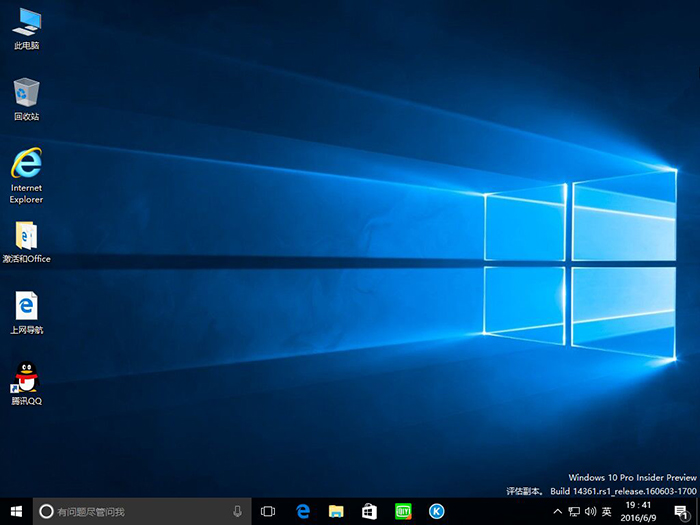Open the volume speaker control

coord(590,511)
